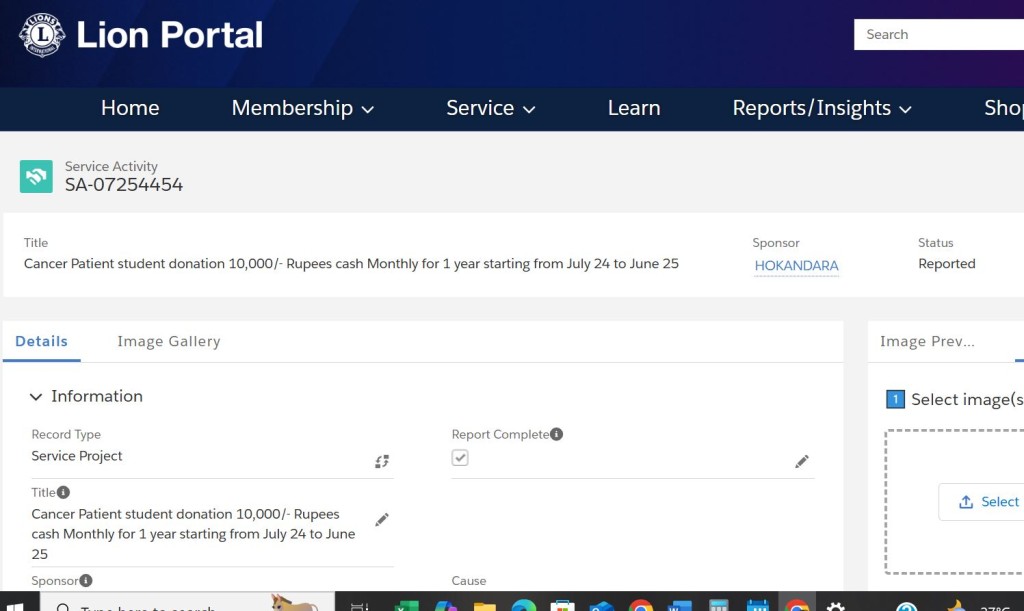
Task: Click the Record Type field label
Action: [66, 434]
